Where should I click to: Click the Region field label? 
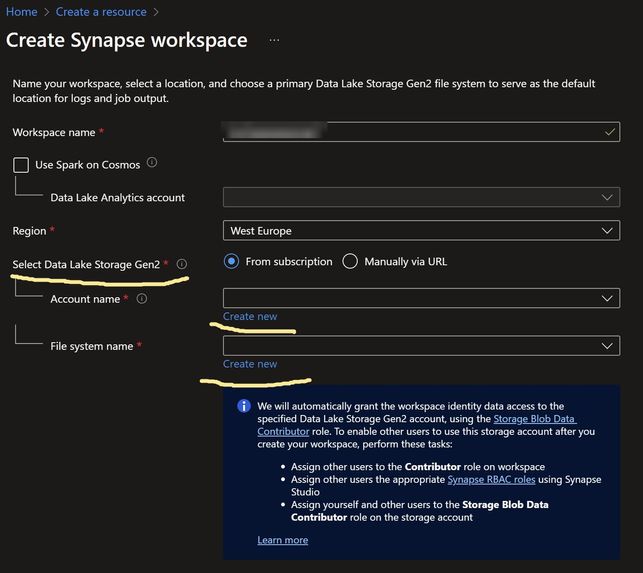point(29,231)
